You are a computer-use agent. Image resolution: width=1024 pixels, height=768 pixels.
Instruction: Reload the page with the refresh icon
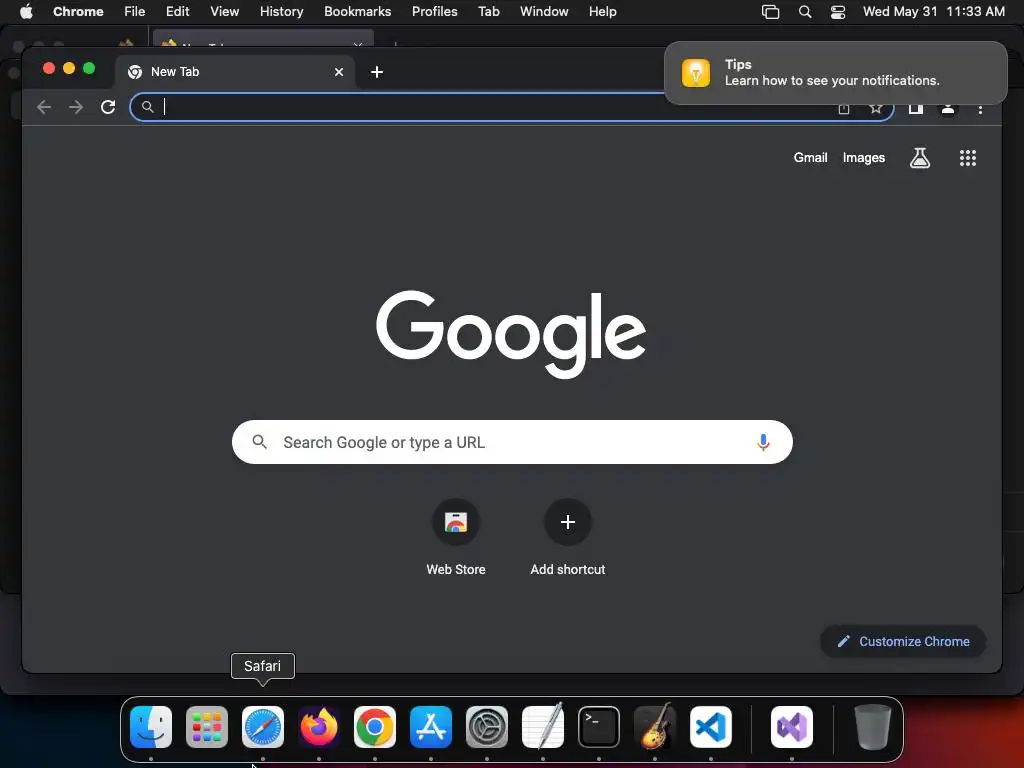(108, 107)
